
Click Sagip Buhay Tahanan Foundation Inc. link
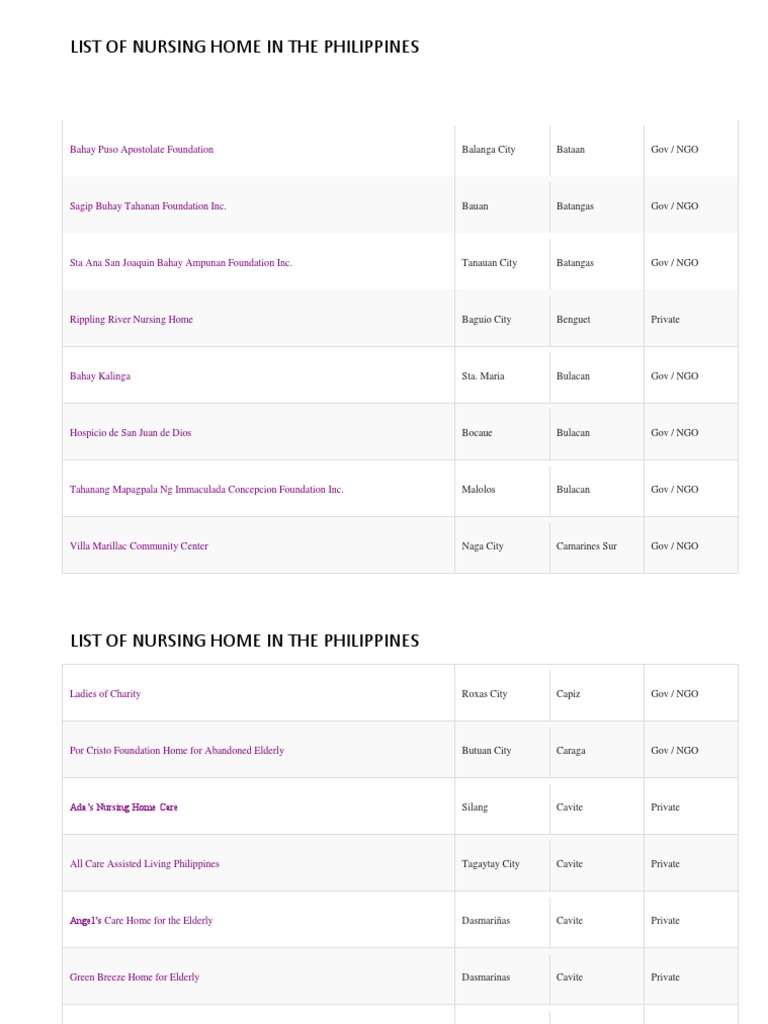click(148, 206)
